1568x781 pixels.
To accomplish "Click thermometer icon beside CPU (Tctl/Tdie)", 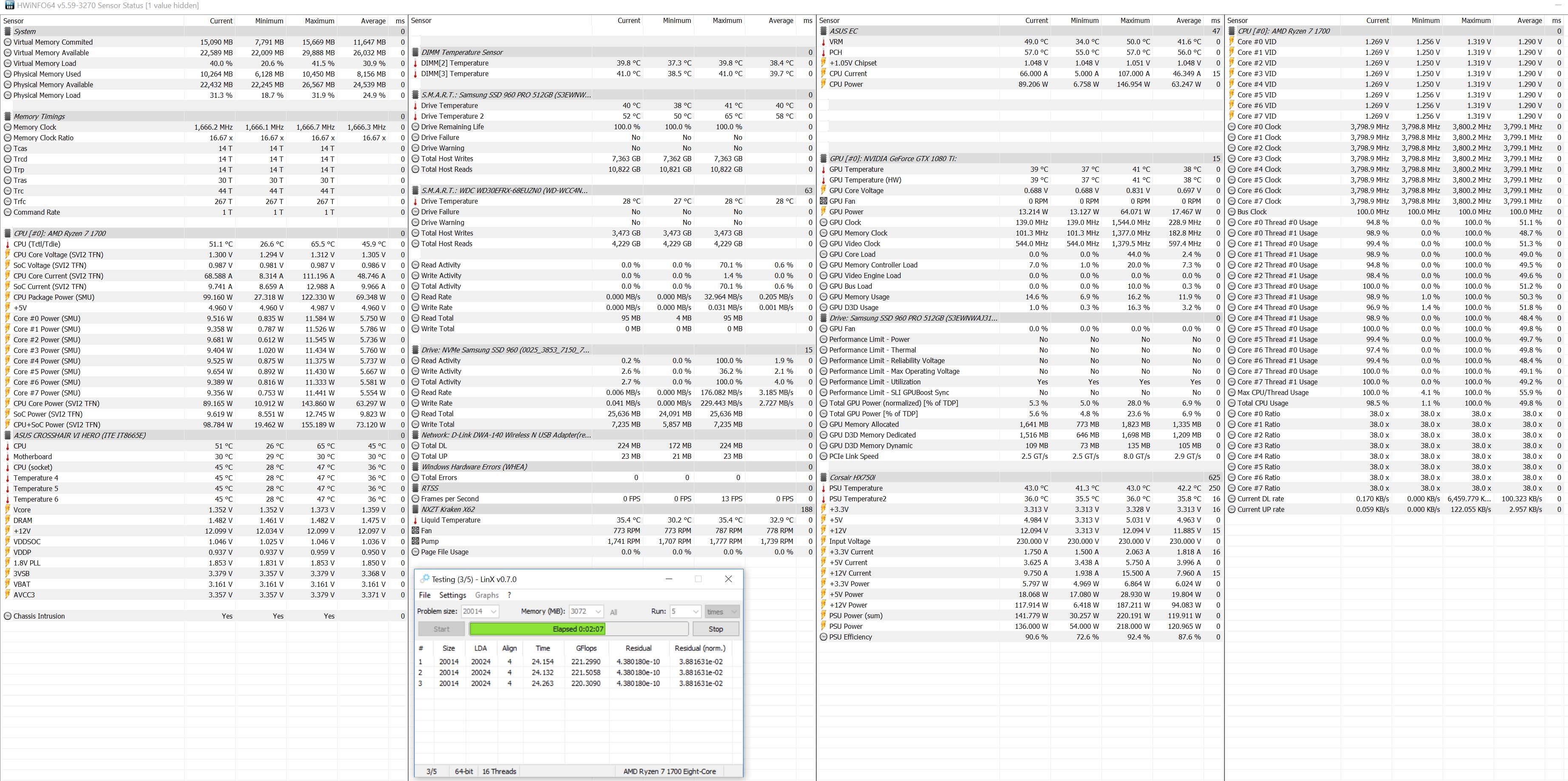I will (x=7, y=244).
